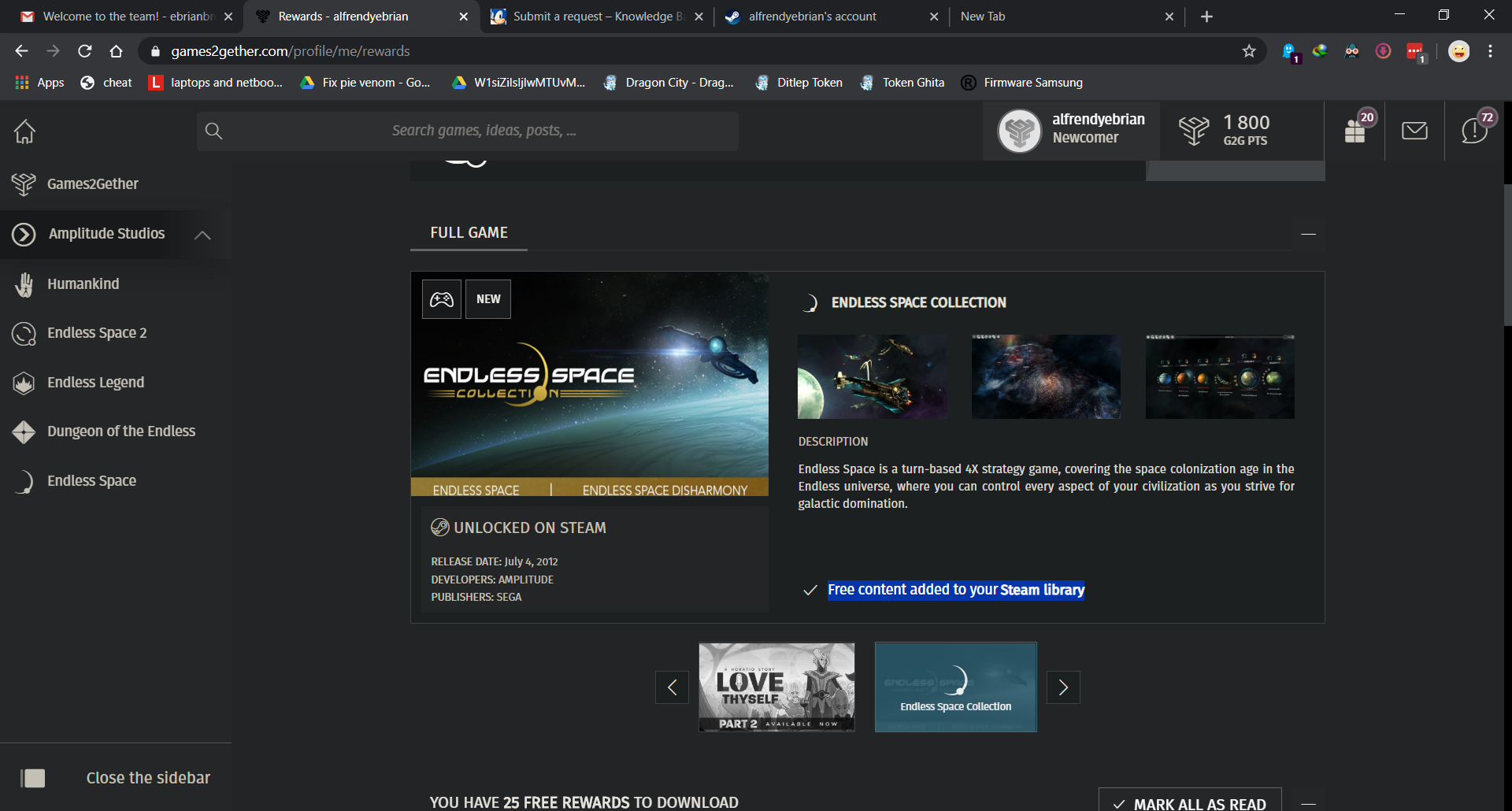Open Firmware Samsung bookmark

pyautogui.click(x=1022, y=83)
